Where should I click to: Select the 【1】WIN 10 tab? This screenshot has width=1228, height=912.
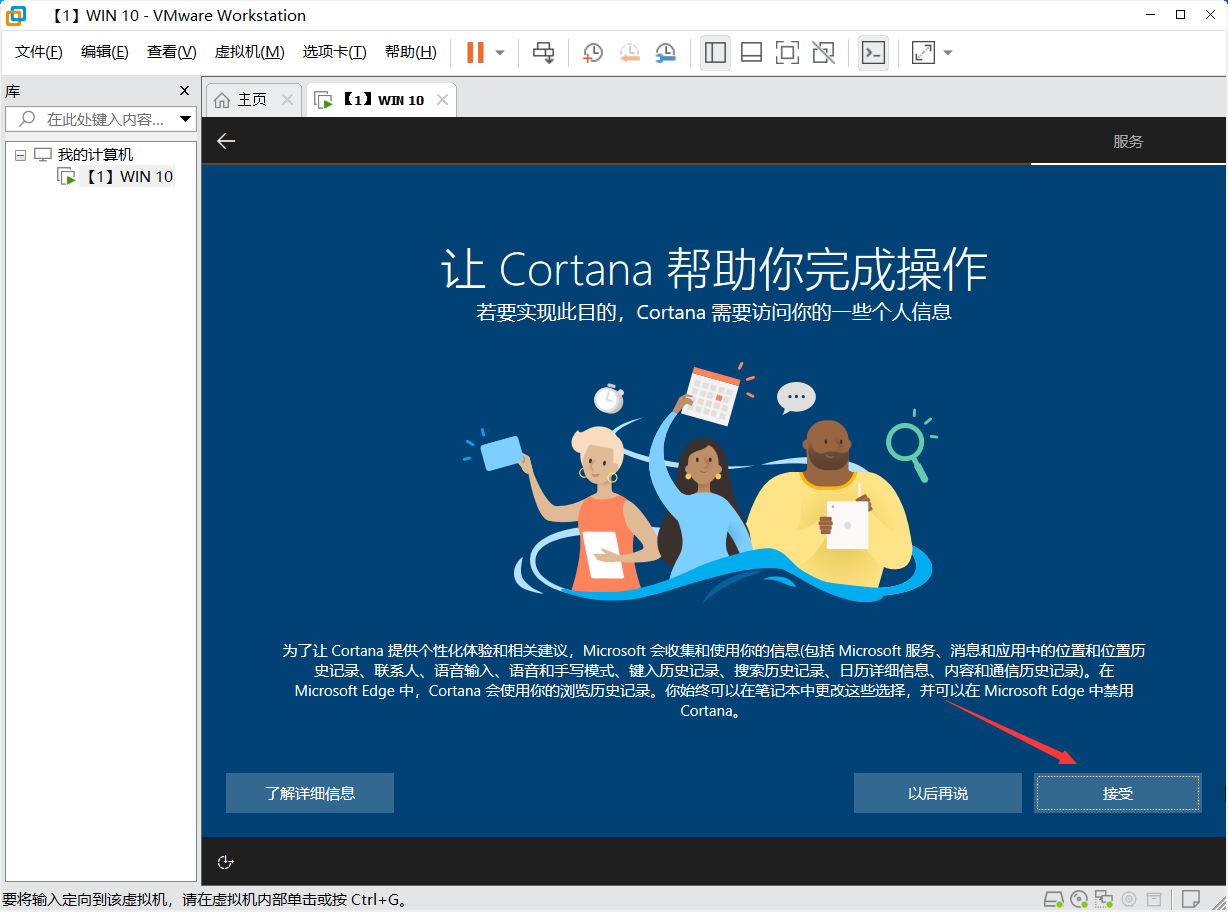tap(382, 100)
